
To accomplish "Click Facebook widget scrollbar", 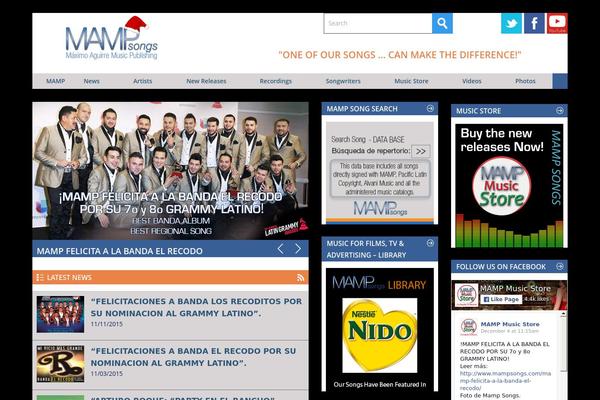I will 563,341.
